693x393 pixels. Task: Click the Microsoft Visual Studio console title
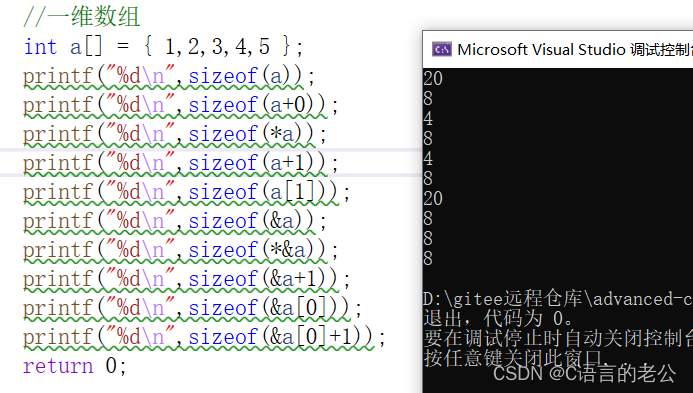tap(575, 50)
